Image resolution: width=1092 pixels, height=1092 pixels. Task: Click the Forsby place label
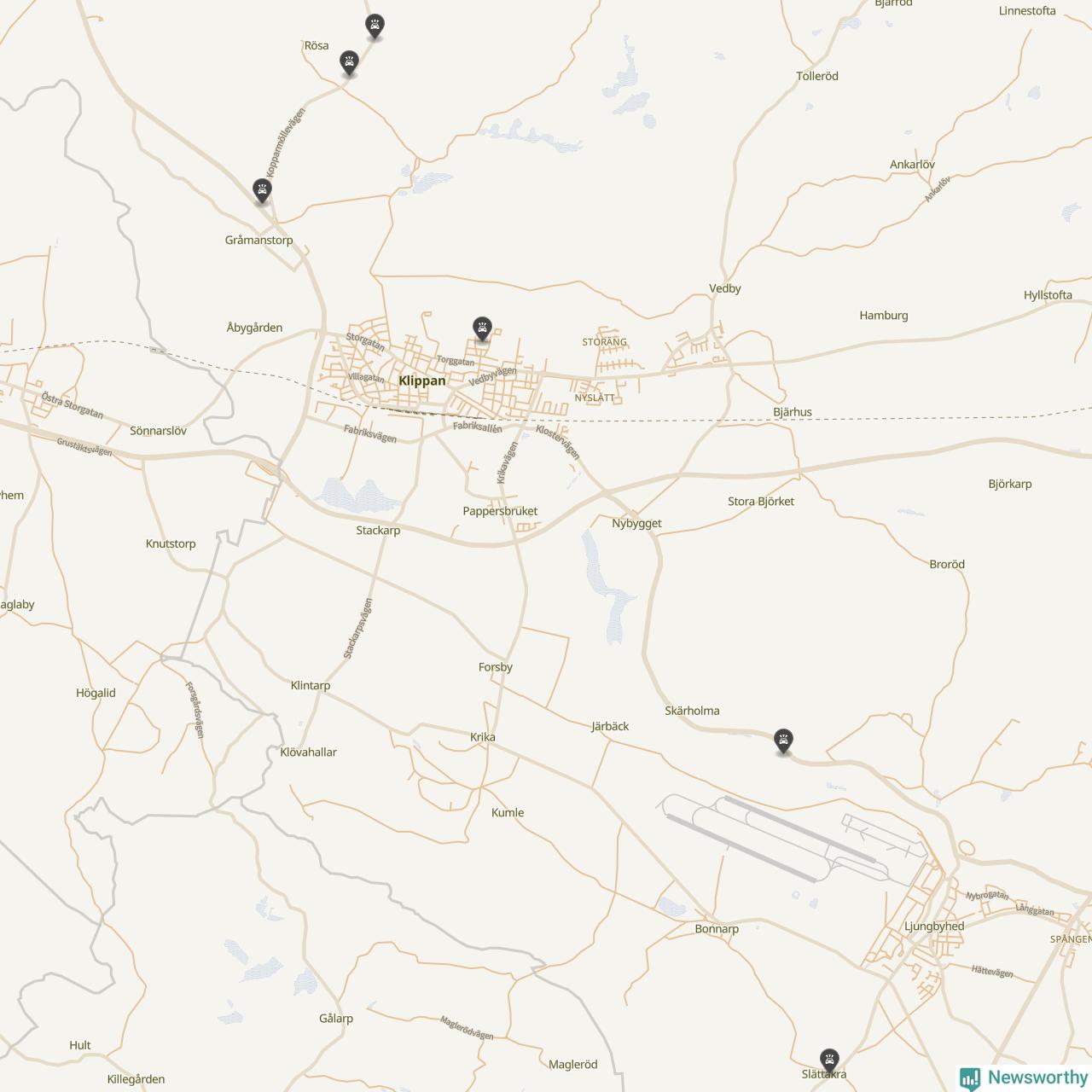click(x=496, y=667)
